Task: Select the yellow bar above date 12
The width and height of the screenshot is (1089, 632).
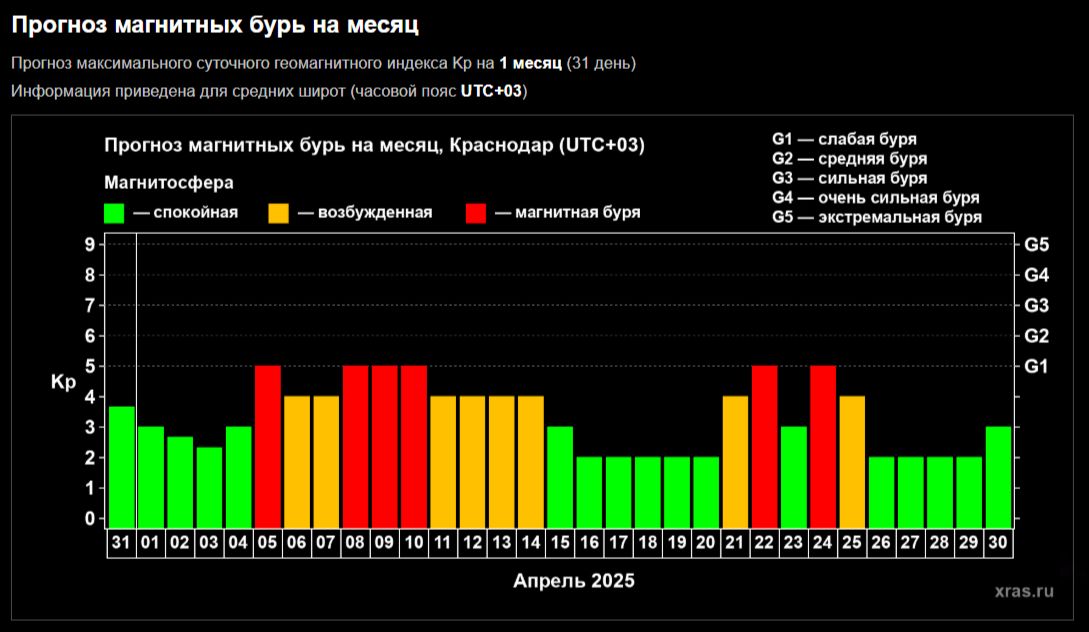Action: tap(473, 460)
